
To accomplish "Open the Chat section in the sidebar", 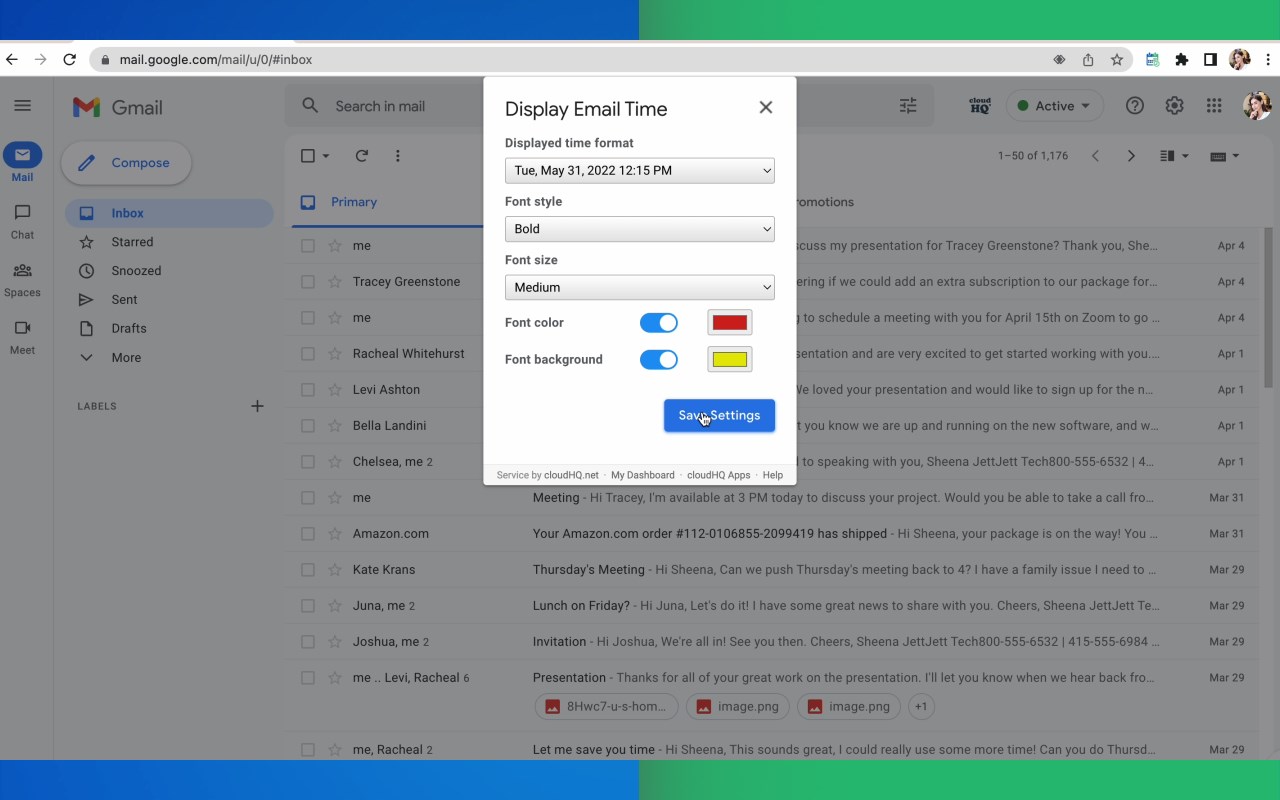I will pos(22,221).
